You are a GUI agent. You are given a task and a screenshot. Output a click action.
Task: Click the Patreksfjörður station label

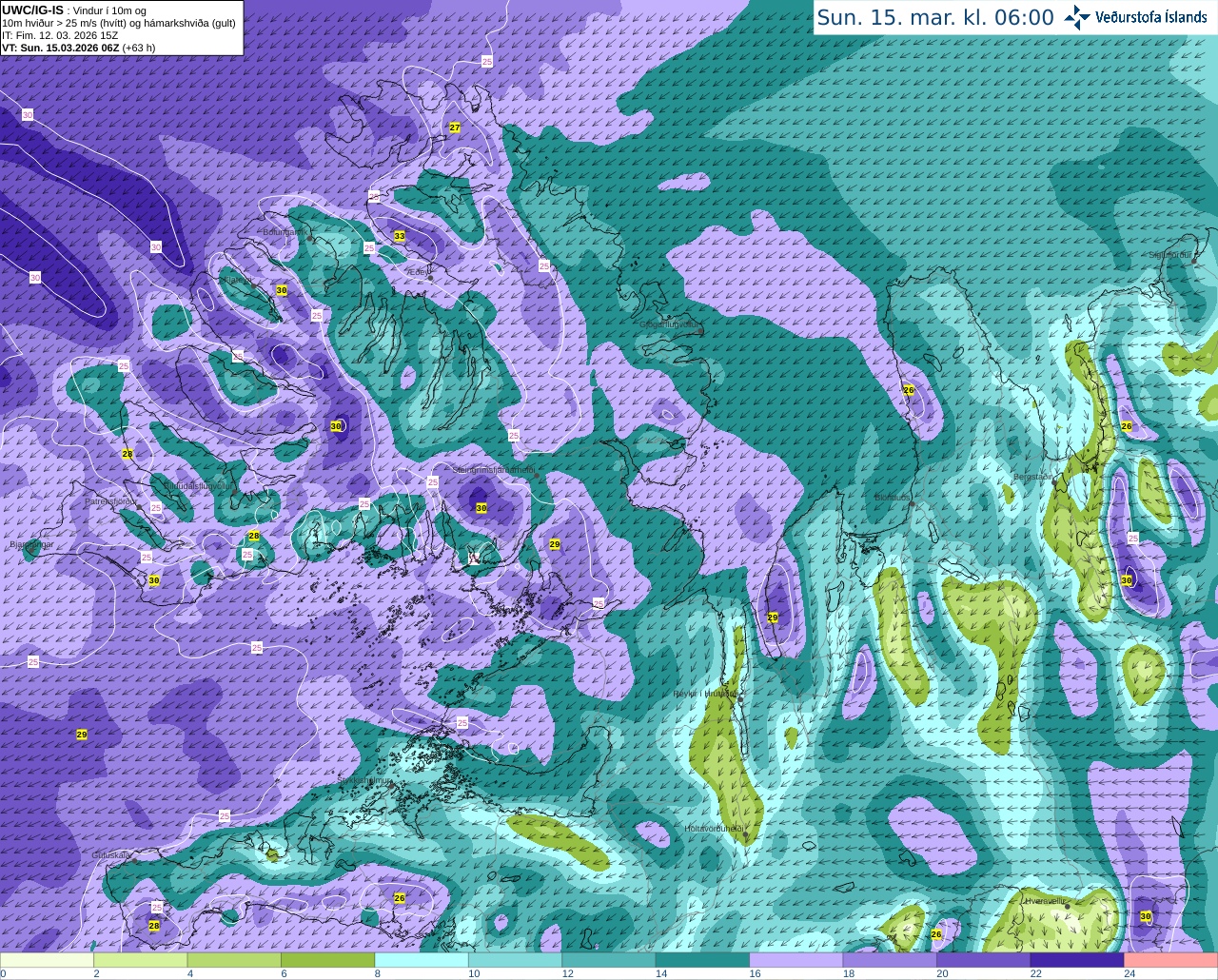pos(110,500)
